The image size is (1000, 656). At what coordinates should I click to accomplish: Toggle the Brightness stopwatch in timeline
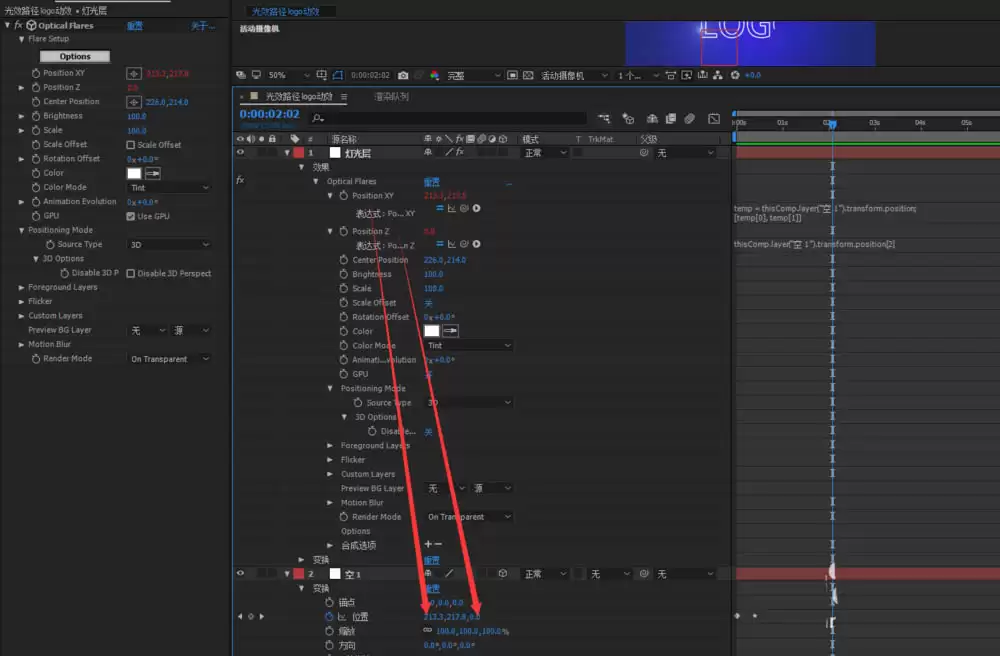point(344,274)
